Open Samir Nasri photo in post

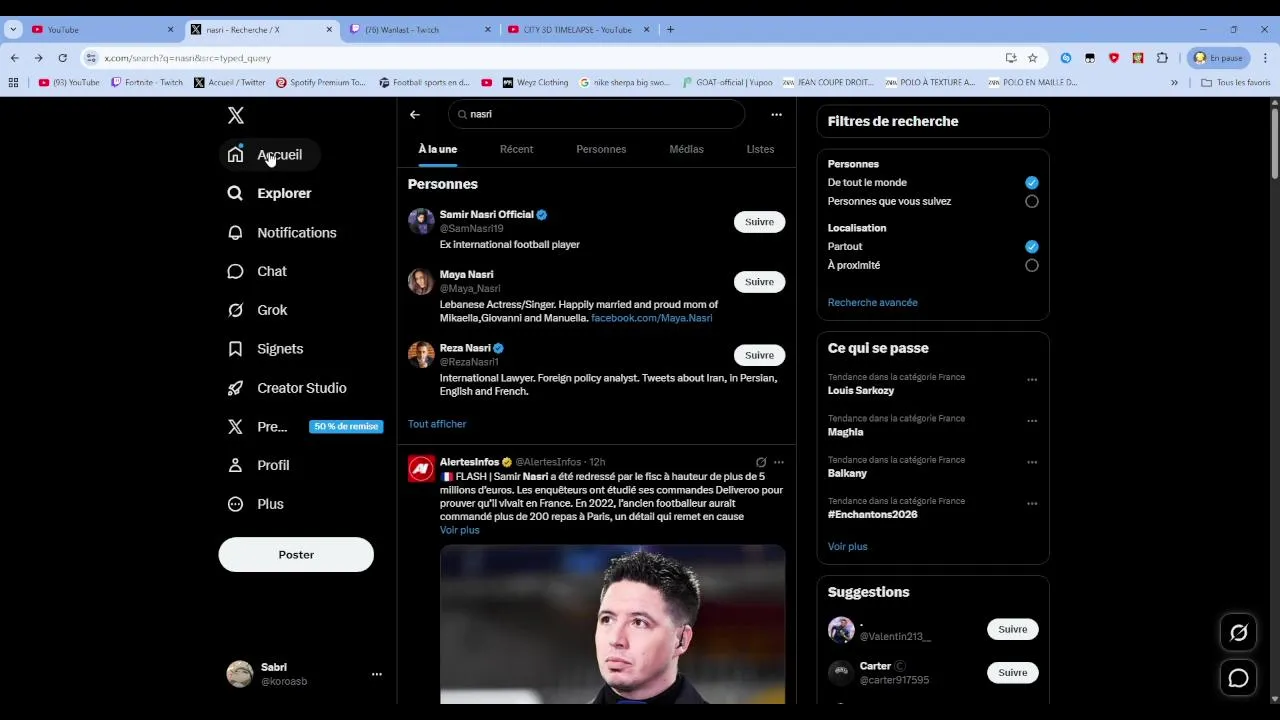click(x=612, y=624)
